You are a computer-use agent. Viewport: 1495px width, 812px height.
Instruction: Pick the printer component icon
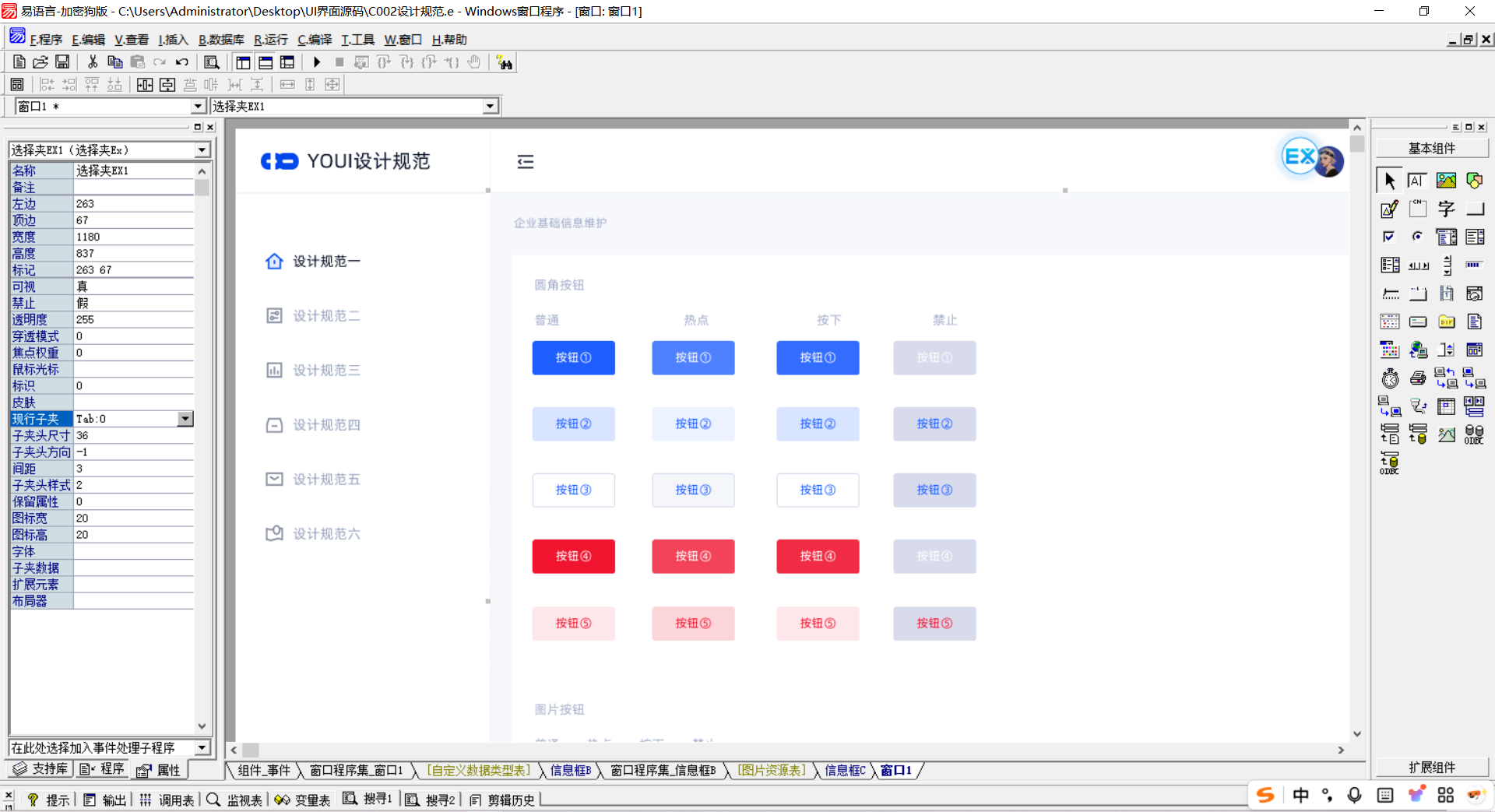coord(1418,378)
